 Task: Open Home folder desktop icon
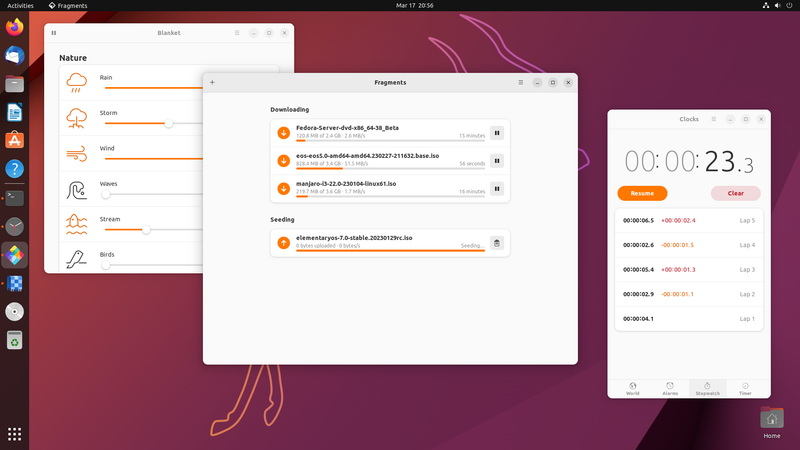coord(771,422)
